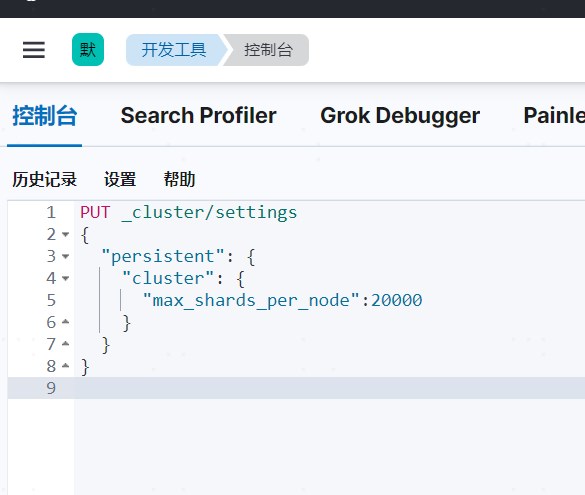This screenshot has width=585, height=495.
Task: Click fold arrow at line 7
Action: coord(66,344)
